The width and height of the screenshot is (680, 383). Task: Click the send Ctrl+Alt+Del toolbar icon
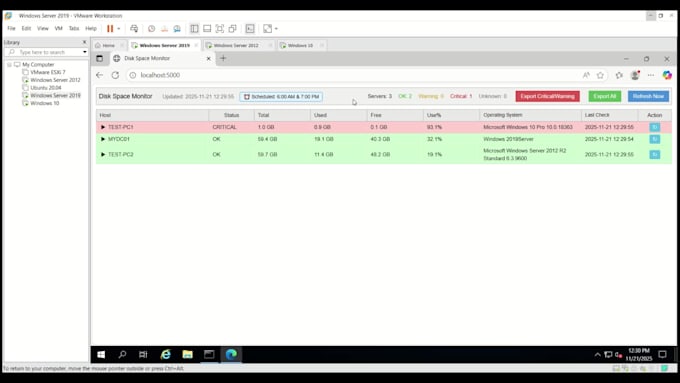click(134, 29)
